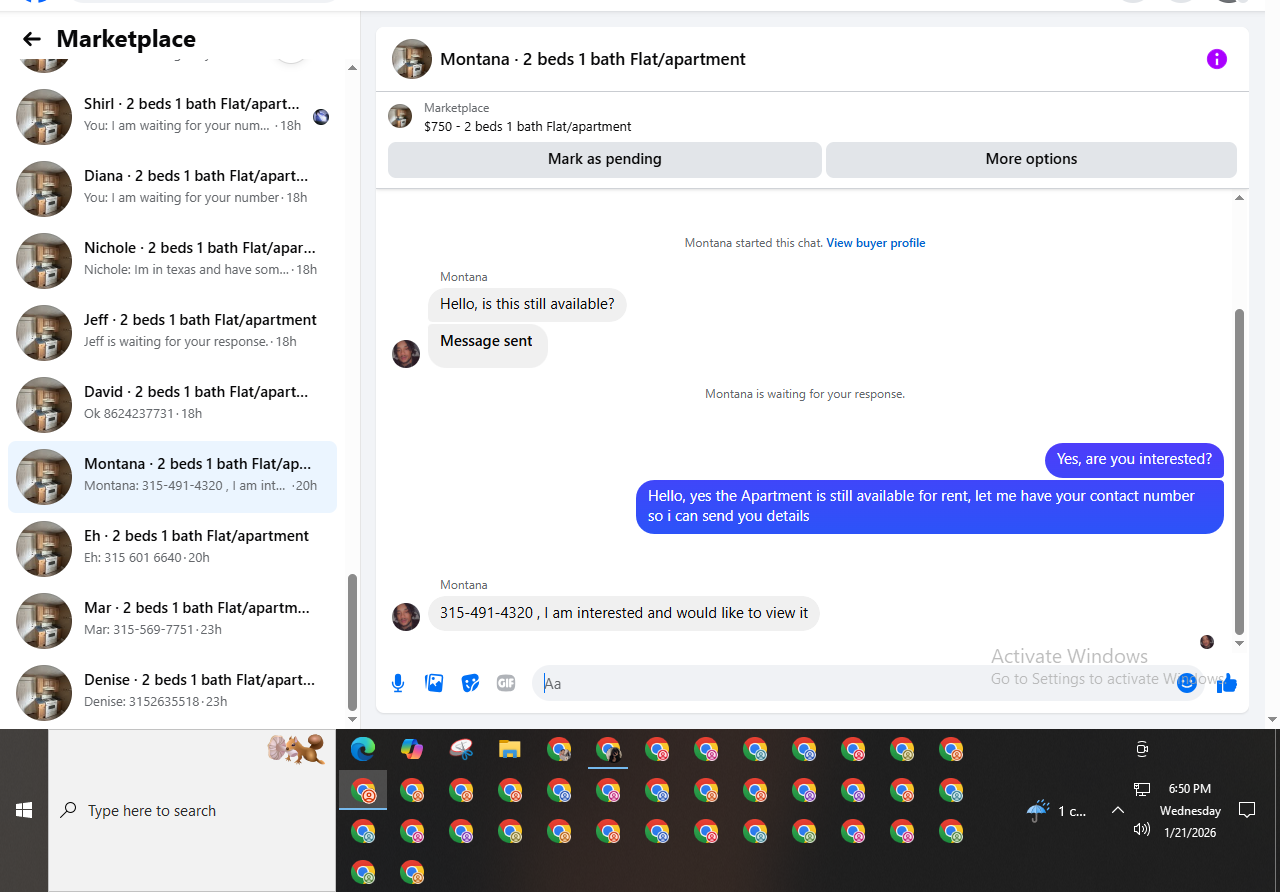Screen dimensions: 1280x892
Task: Open Eh's apartment conversation
Action: [172, 548]
